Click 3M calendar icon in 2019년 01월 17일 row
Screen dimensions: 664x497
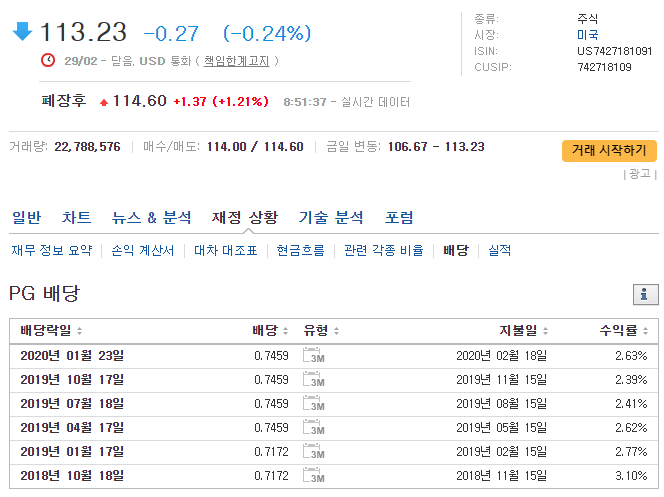[313, 452]
